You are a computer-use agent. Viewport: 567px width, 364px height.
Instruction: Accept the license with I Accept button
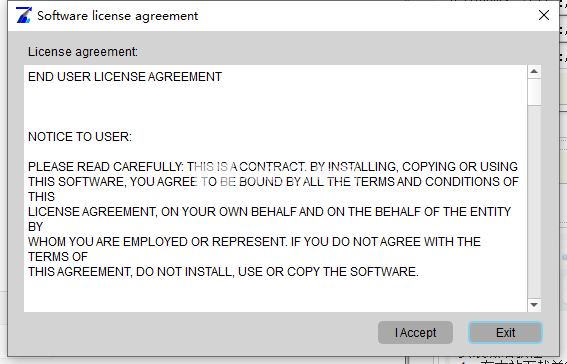tap(415, 333)
